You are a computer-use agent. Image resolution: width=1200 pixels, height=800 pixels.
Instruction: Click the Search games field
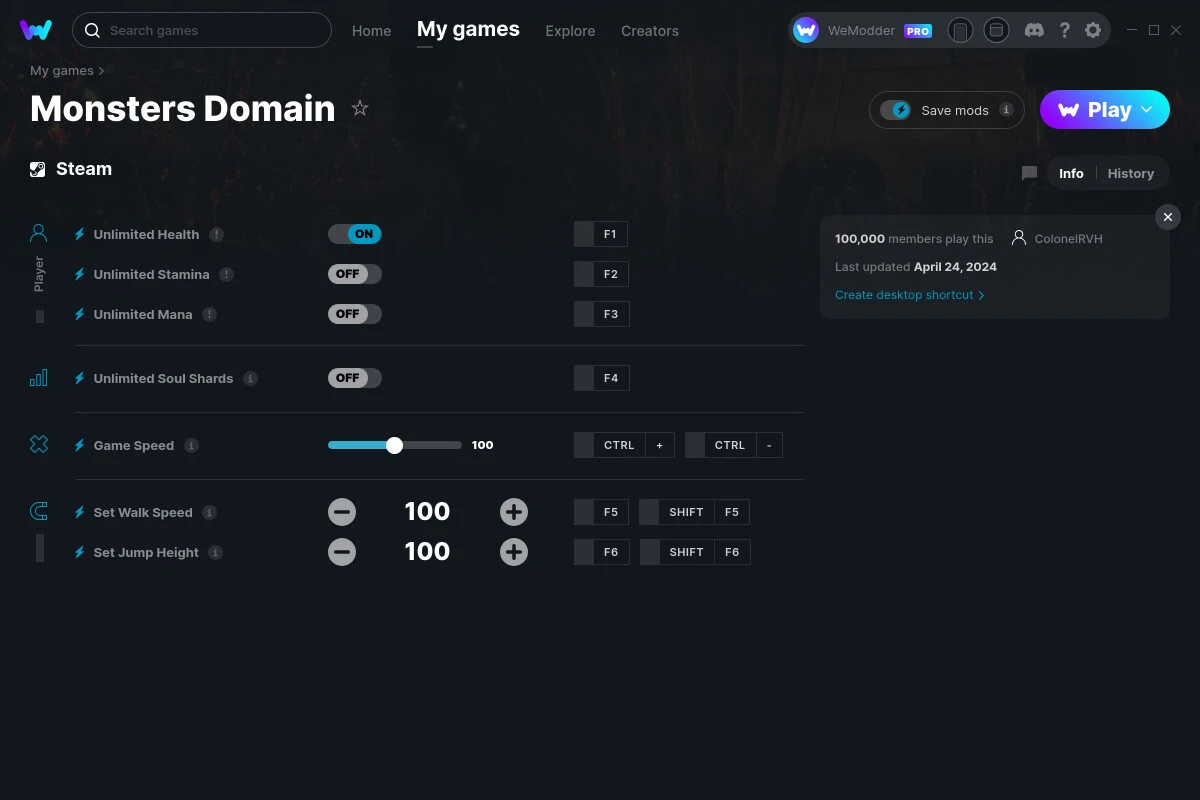(200, 30)
